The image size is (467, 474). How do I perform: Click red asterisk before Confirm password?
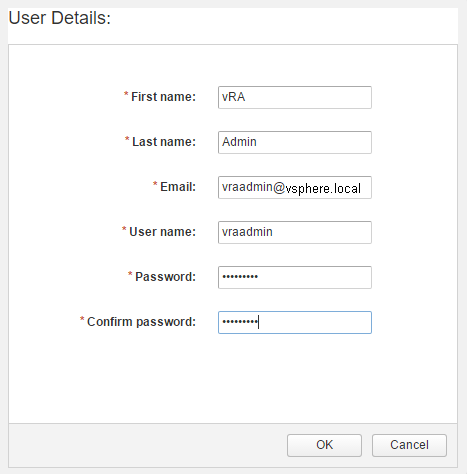pos(82,319)
